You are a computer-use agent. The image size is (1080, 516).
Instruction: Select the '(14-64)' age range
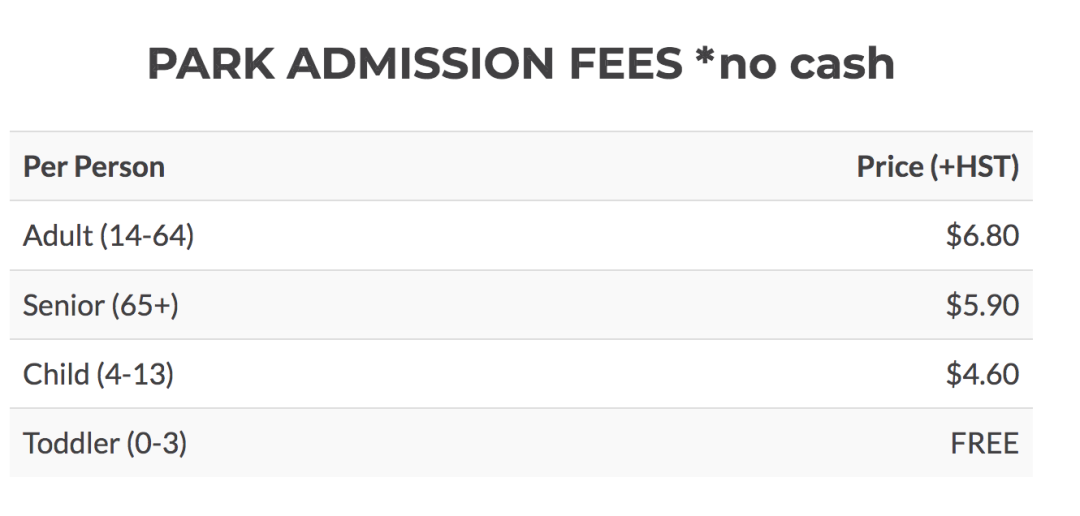coord(146,236)
